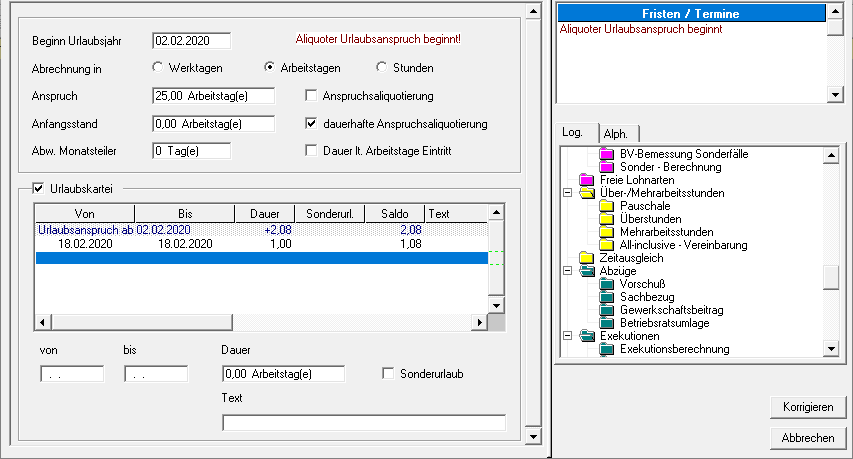
Task: Click the Gewerkschaftsbeitrag folder icon
Action: pos(607,310)
